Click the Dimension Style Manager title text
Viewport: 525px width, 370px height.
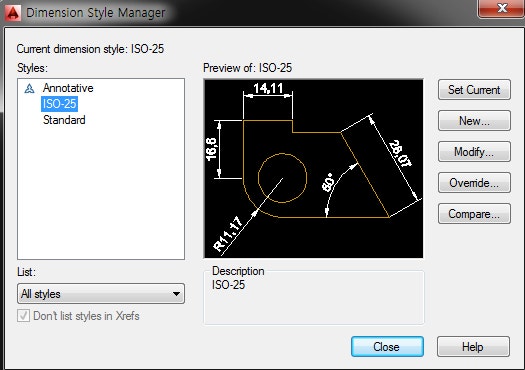click(96, 13)
